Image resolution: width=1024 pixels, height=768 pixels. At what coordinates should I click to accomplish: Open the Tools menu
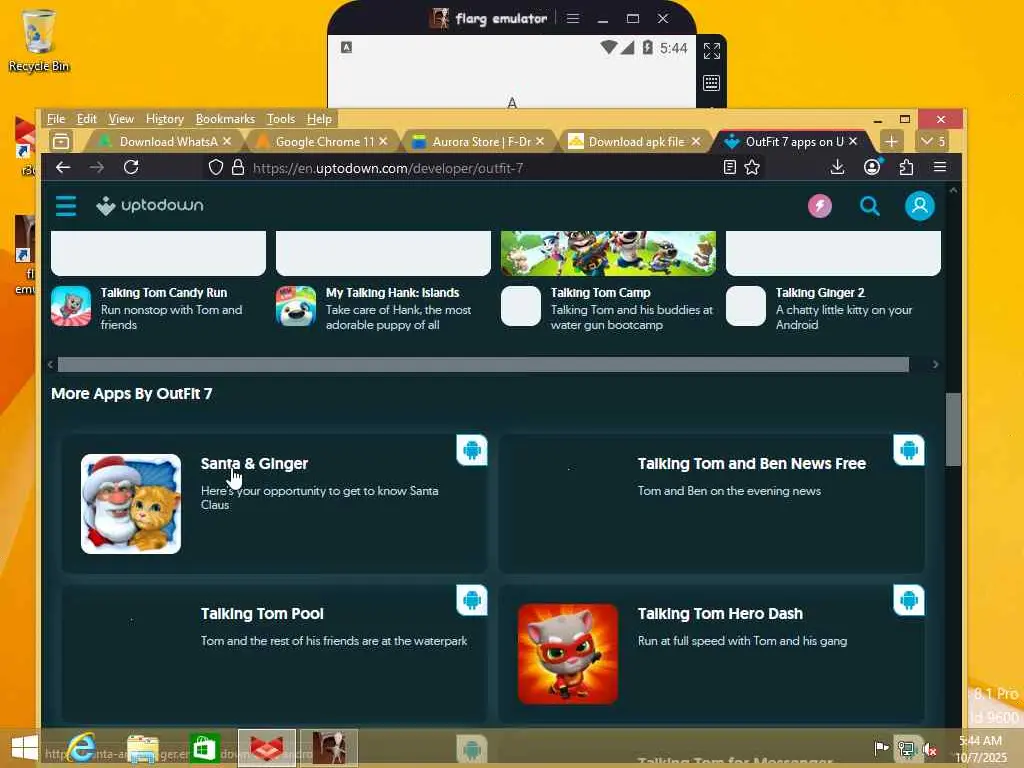point(281,119)
